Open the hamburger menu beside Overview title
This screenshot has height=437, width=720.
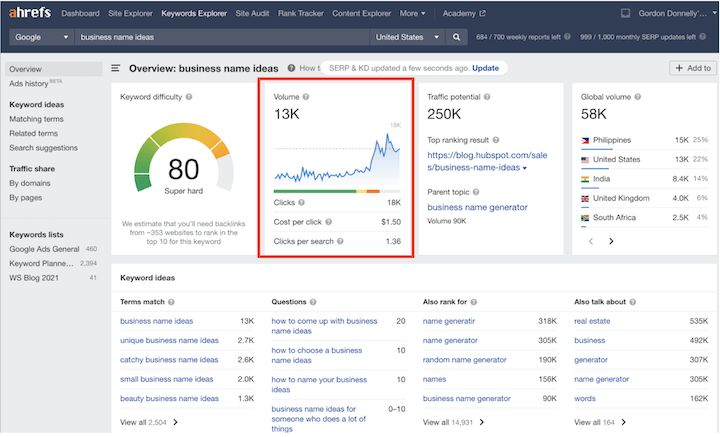click(x=115, y=68)
